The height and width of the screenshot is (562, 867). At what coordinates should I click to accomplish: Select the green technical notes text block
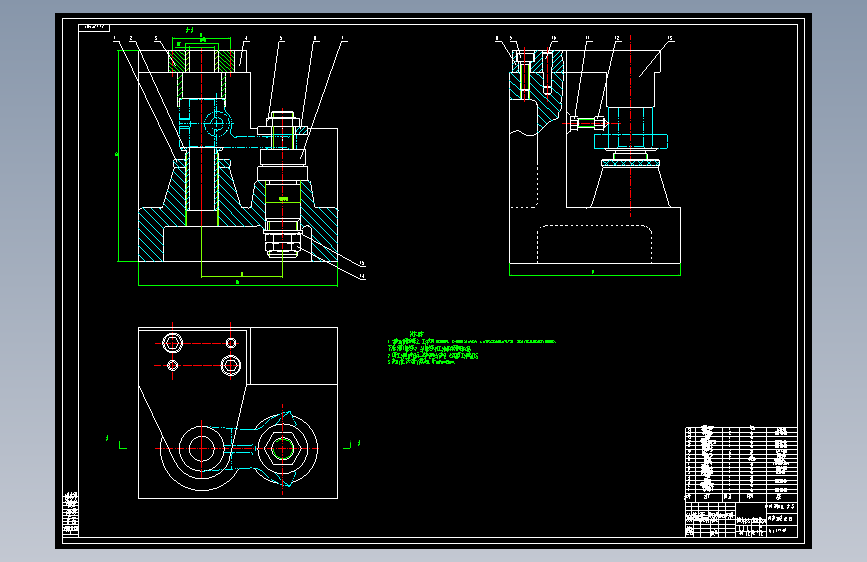pos(471,348)
